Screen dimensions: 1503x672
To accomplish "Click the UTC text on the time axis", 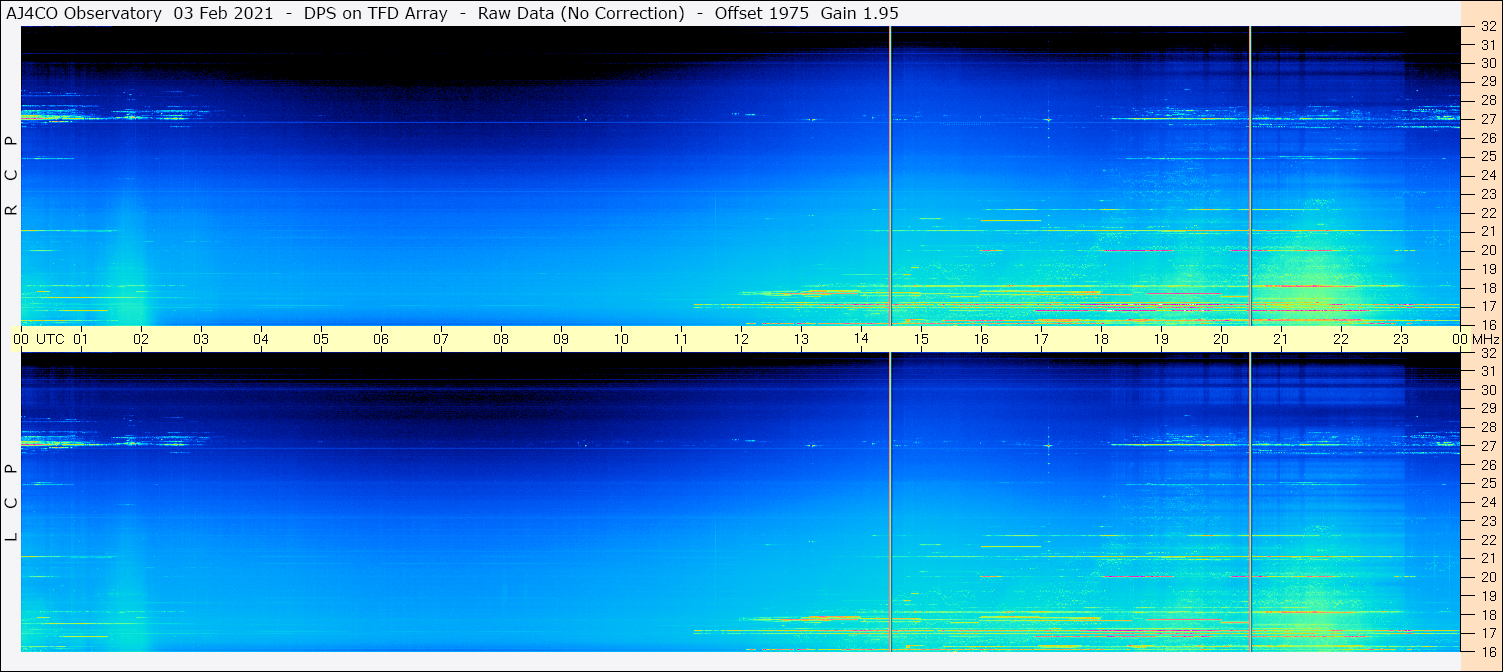I will (x=51, y=339).
